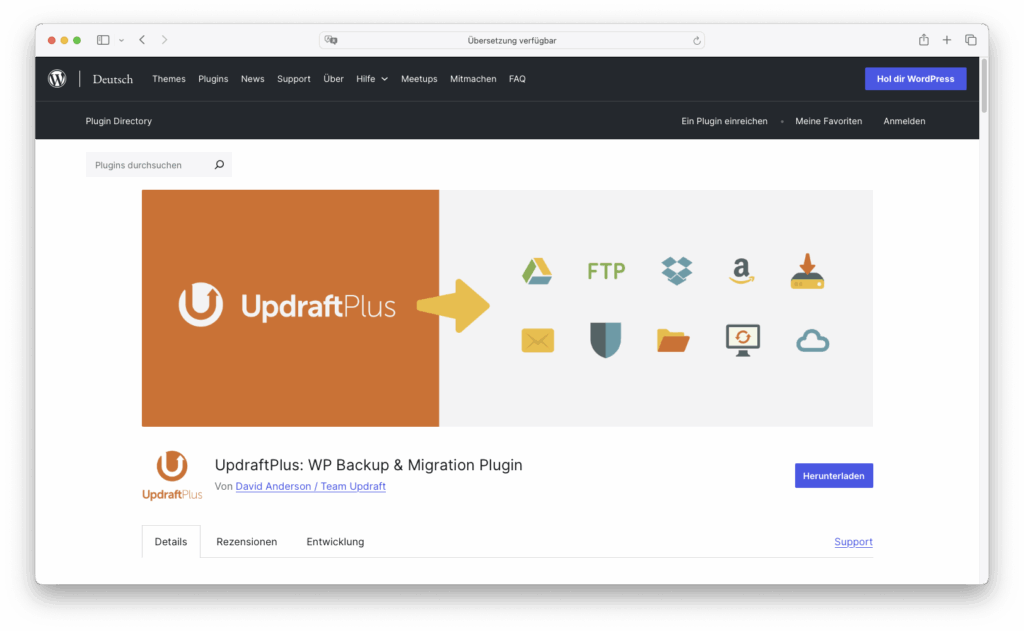Open the Meetups menu item

(419, 78)
